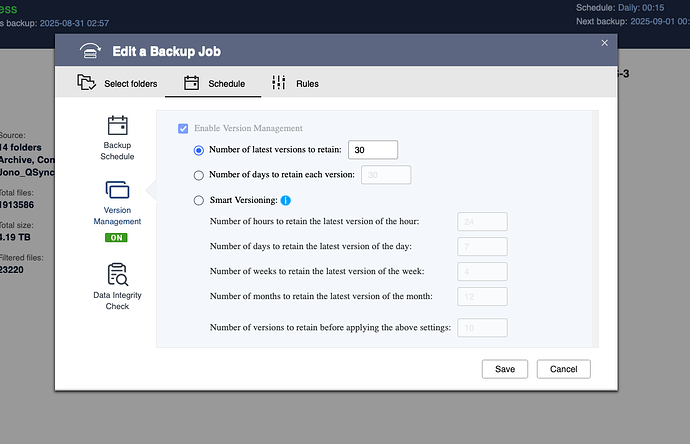Click the Smart Versioning info icon
The image size is (690, 444).
pos(286,200)
